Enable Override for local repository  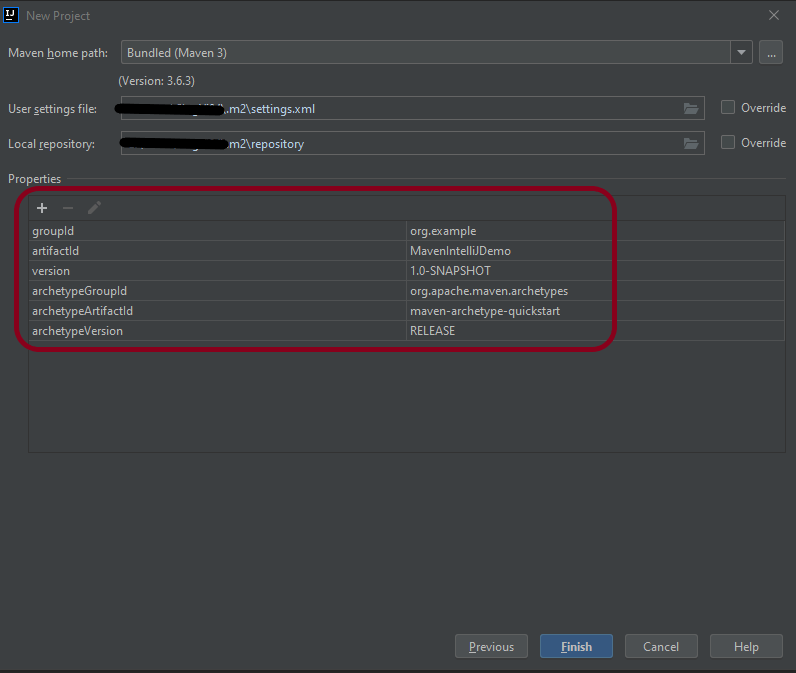click(728, 143)
